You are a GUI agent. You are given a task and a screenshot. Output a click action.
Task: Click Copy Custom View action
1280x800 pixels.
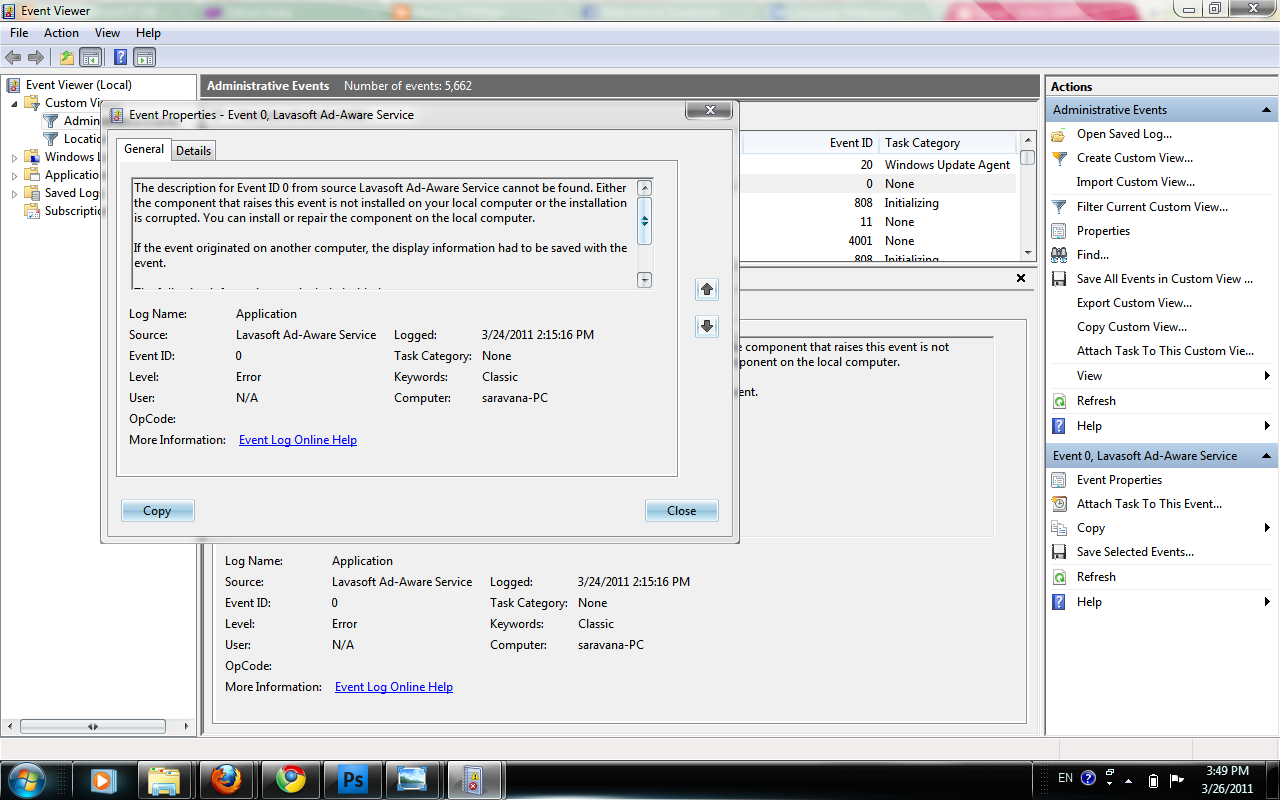pyautogui.click(x=1132, y=327)
